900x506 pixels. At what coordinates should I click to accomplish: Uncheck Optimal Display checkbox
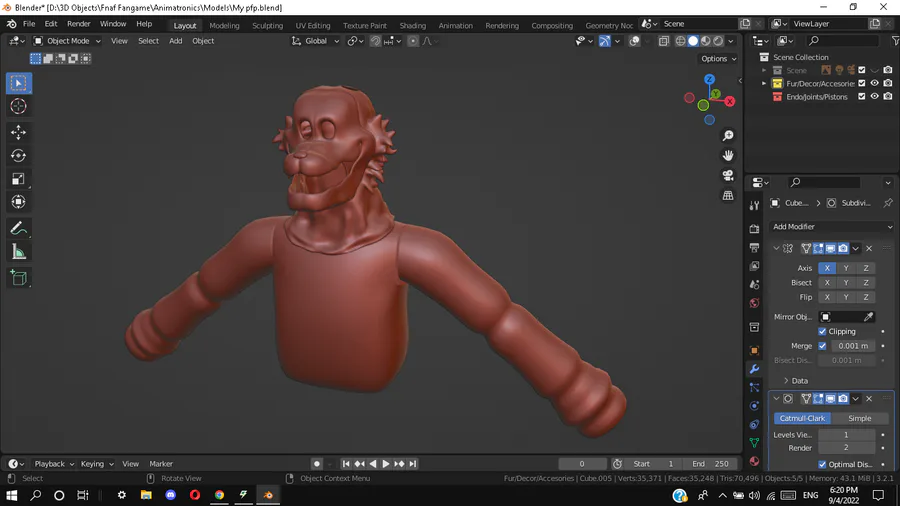pos(822,464)
